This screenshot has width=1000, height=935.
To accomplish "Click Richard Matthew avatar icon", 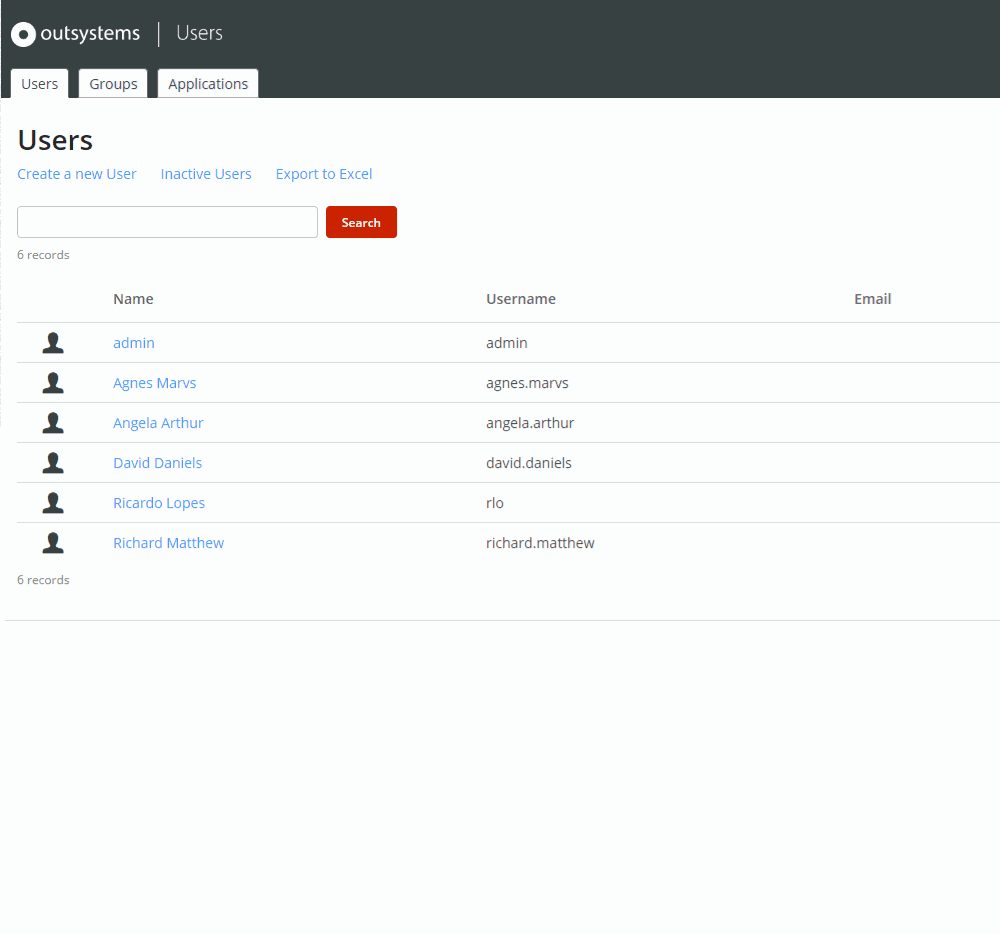I will coord(52,542).
